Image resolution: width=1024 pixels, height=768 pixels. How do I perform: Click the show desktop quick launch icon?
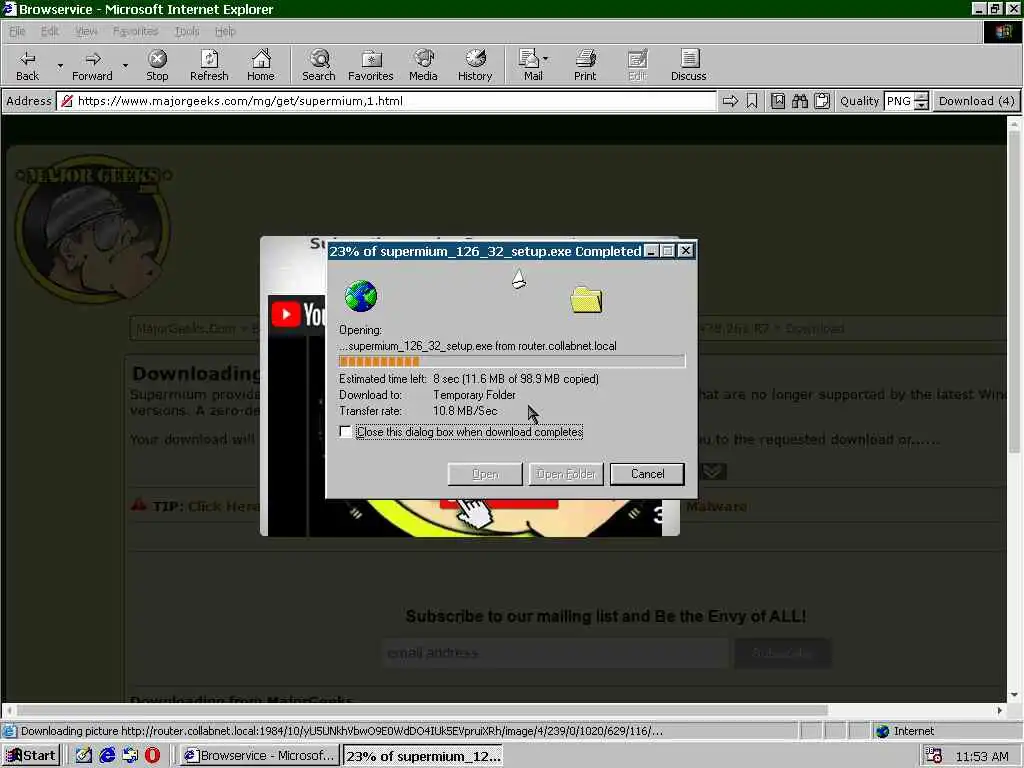[130, 756]
